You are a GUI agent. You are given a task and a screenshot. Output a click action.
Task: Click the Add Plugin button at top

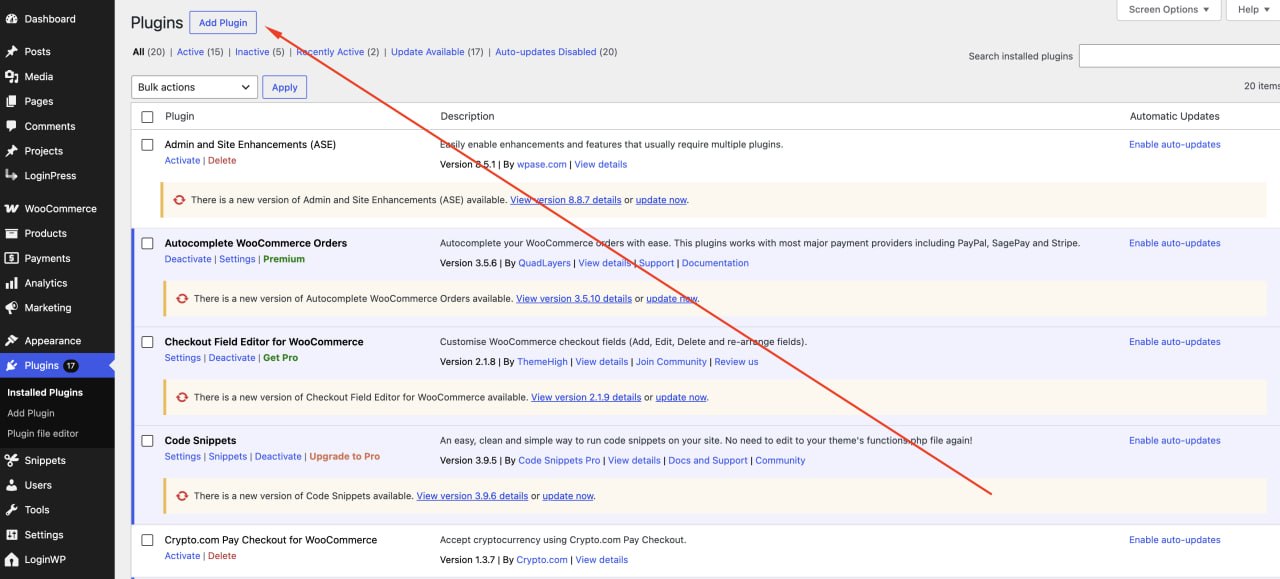223,23
